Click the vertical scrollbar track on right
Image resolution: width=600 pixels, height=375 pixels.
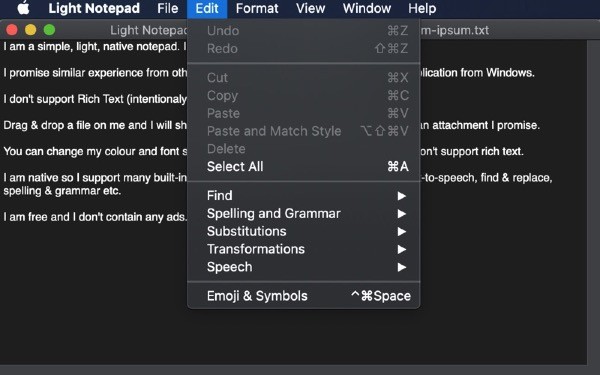[593, 202]
